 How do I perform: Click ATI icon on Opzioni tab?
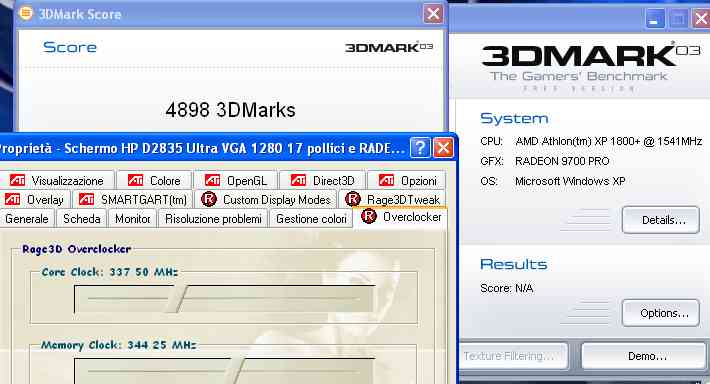(386, 180)
